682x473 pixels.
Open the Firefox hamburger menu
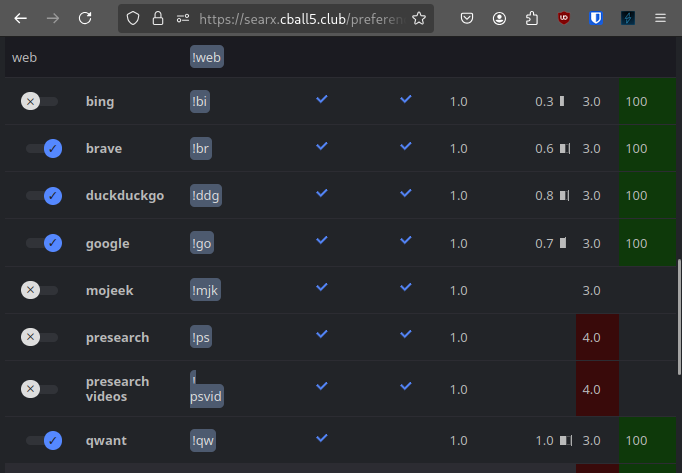pyautogui.click(x=660, y=18)
